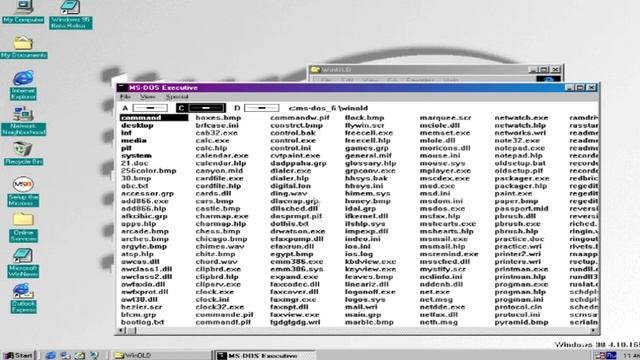The width and height of the screenshot is (640, 360).
Task: Select the system directory entry
Action: point(136,156)
